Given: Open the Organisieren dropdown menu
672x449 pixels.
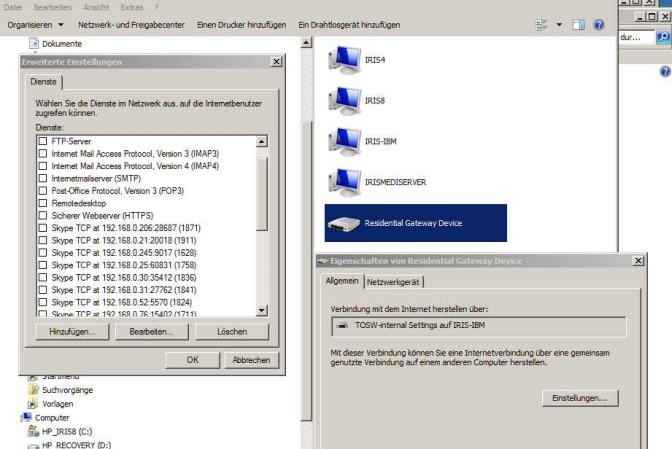Looking at the screenshot, I should (x=35, y=25).
